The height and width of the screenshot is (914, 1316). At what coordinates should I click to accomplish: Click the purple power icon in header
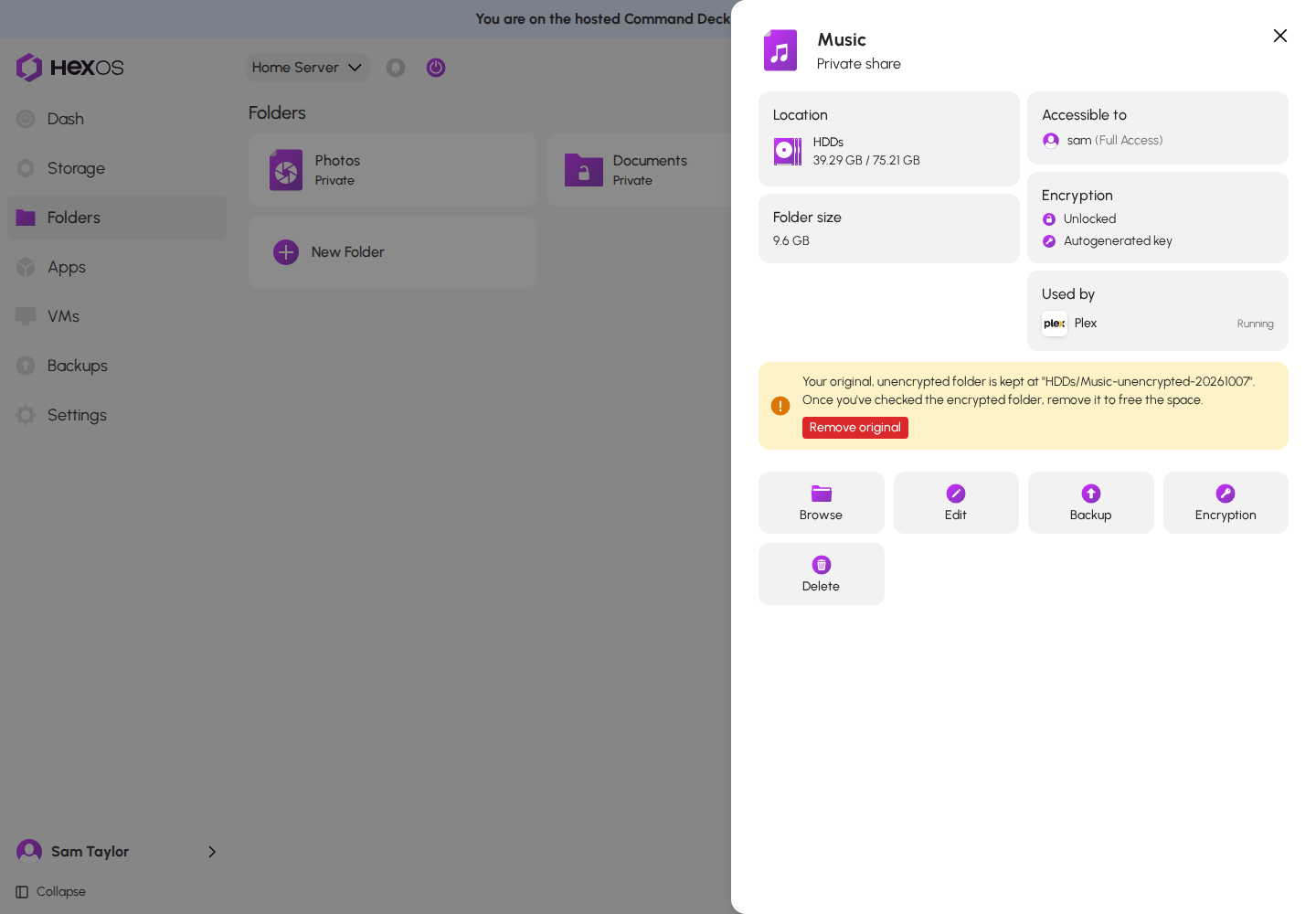point(436,68)
